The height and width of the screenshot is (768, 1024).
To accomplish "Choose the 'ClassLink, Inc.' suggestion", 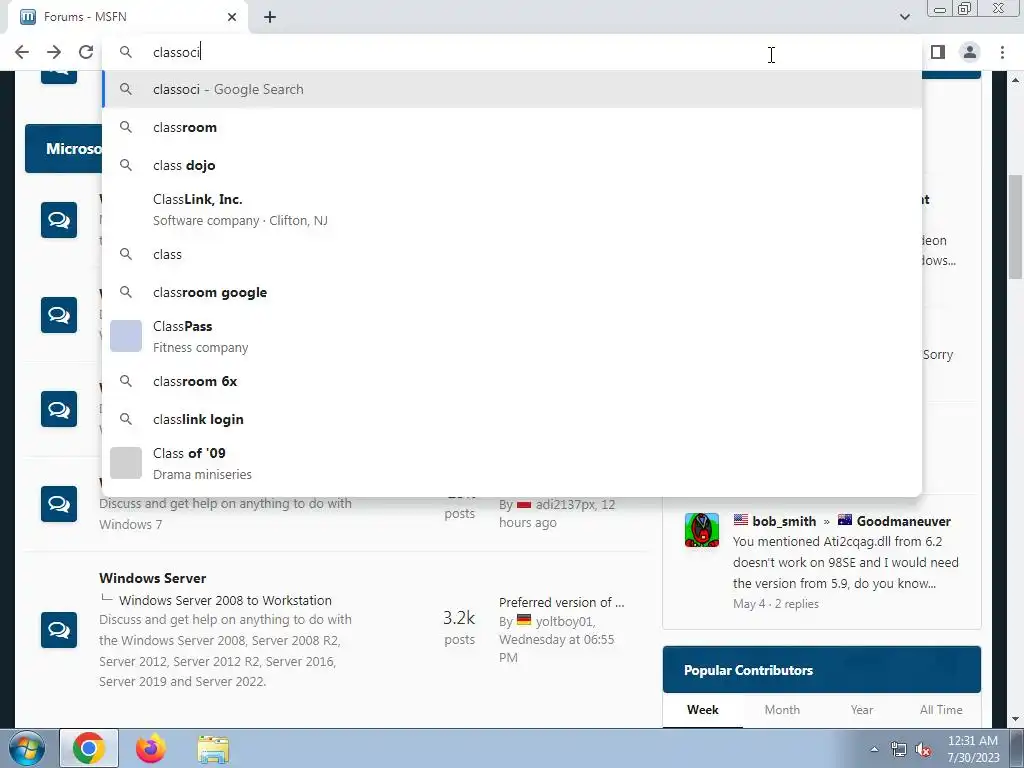I will pos(512,210).
